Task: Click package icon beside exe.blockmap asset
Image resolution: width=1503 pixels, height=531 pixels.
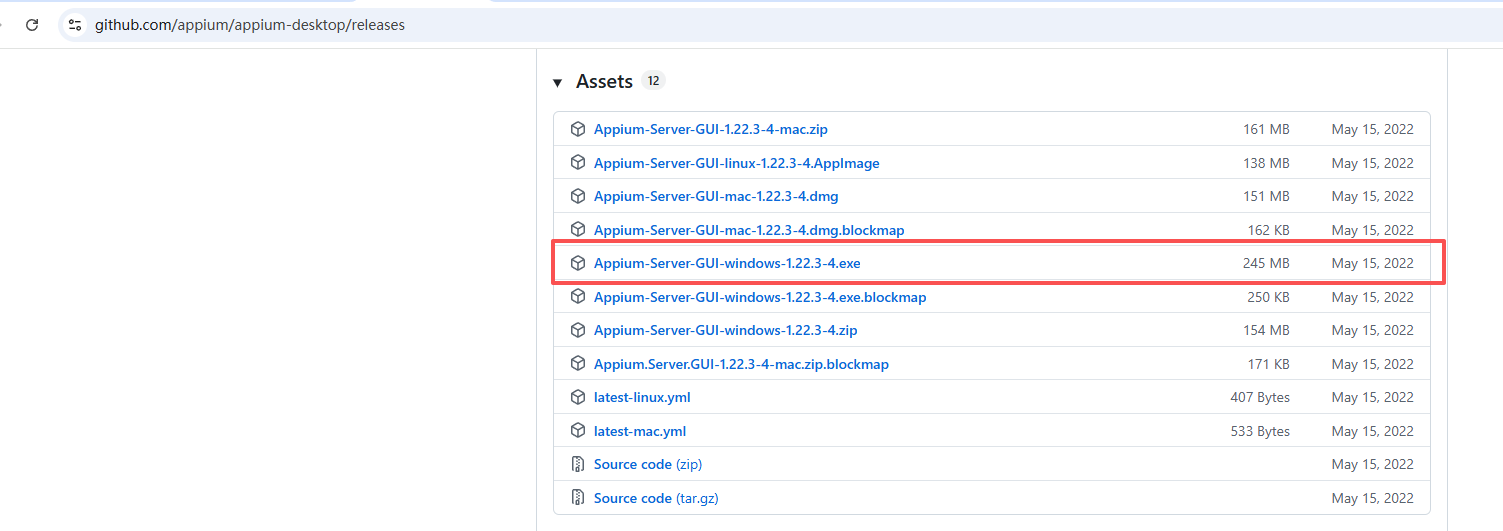Action: click(x=577, y=297)
